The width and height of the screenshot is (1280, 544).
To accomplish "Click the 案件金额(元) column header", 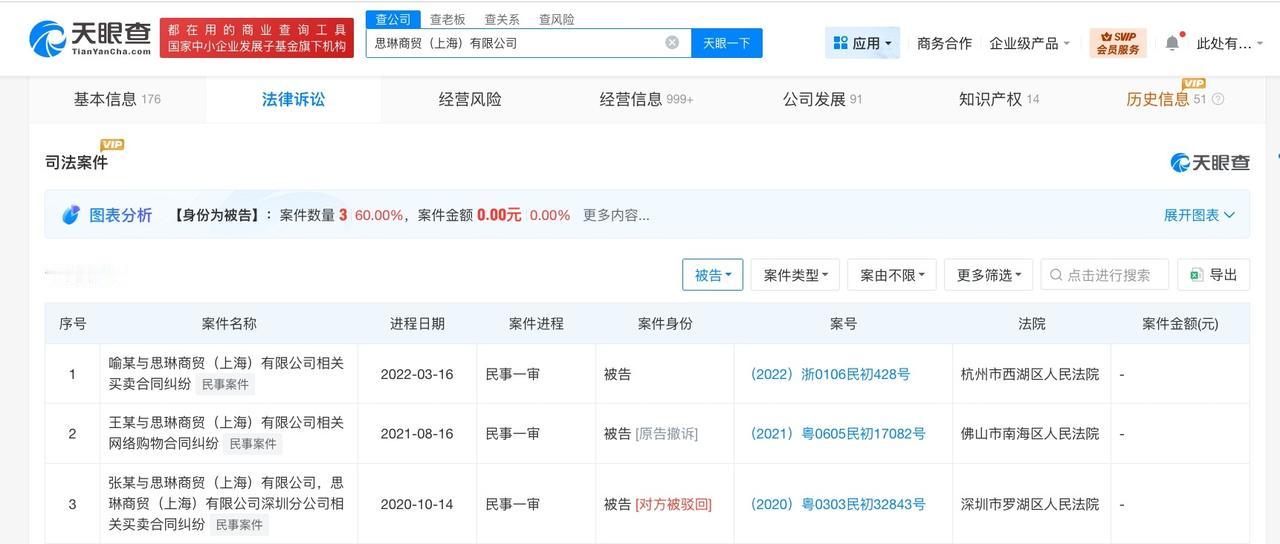I will coord(1180,324).
